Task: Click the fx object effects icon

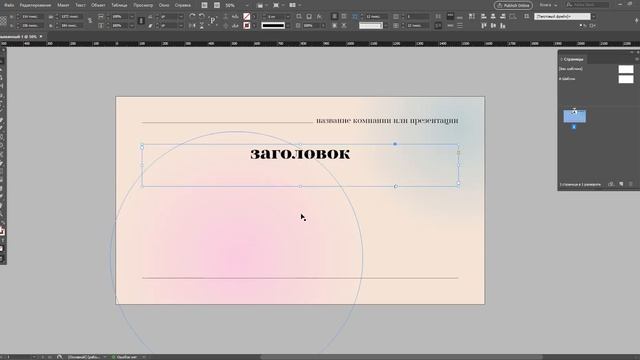Action: (319, 16)
